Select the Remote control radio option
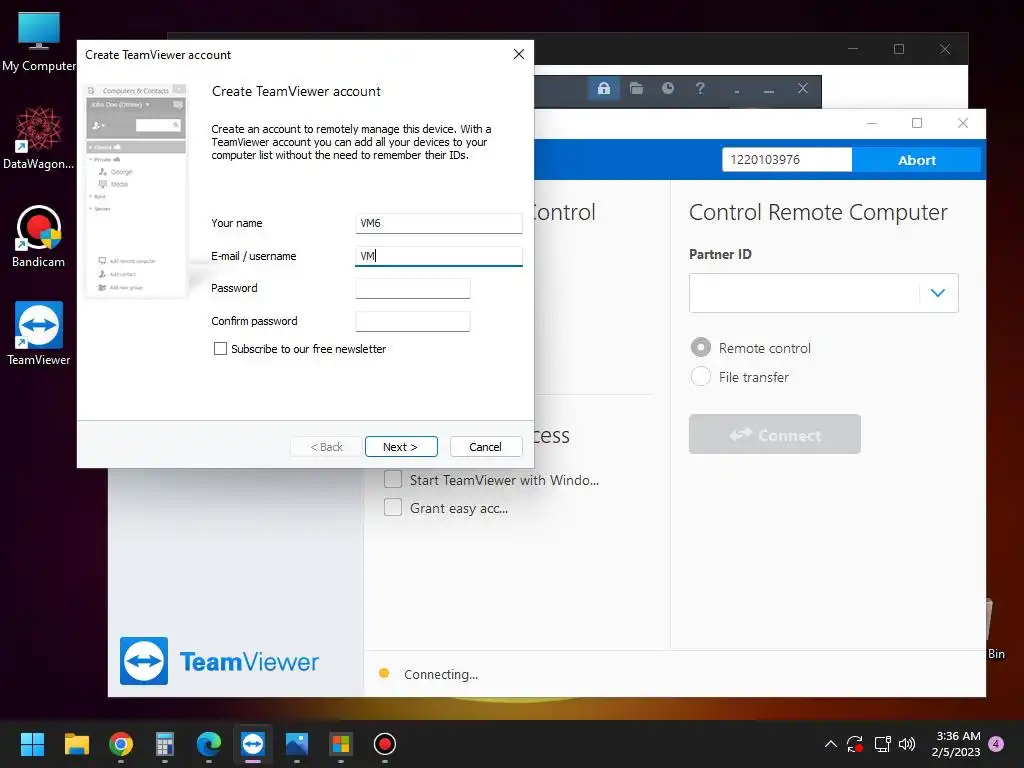The height and width of the screenshot is (768, 1024). tap(701, 347)
